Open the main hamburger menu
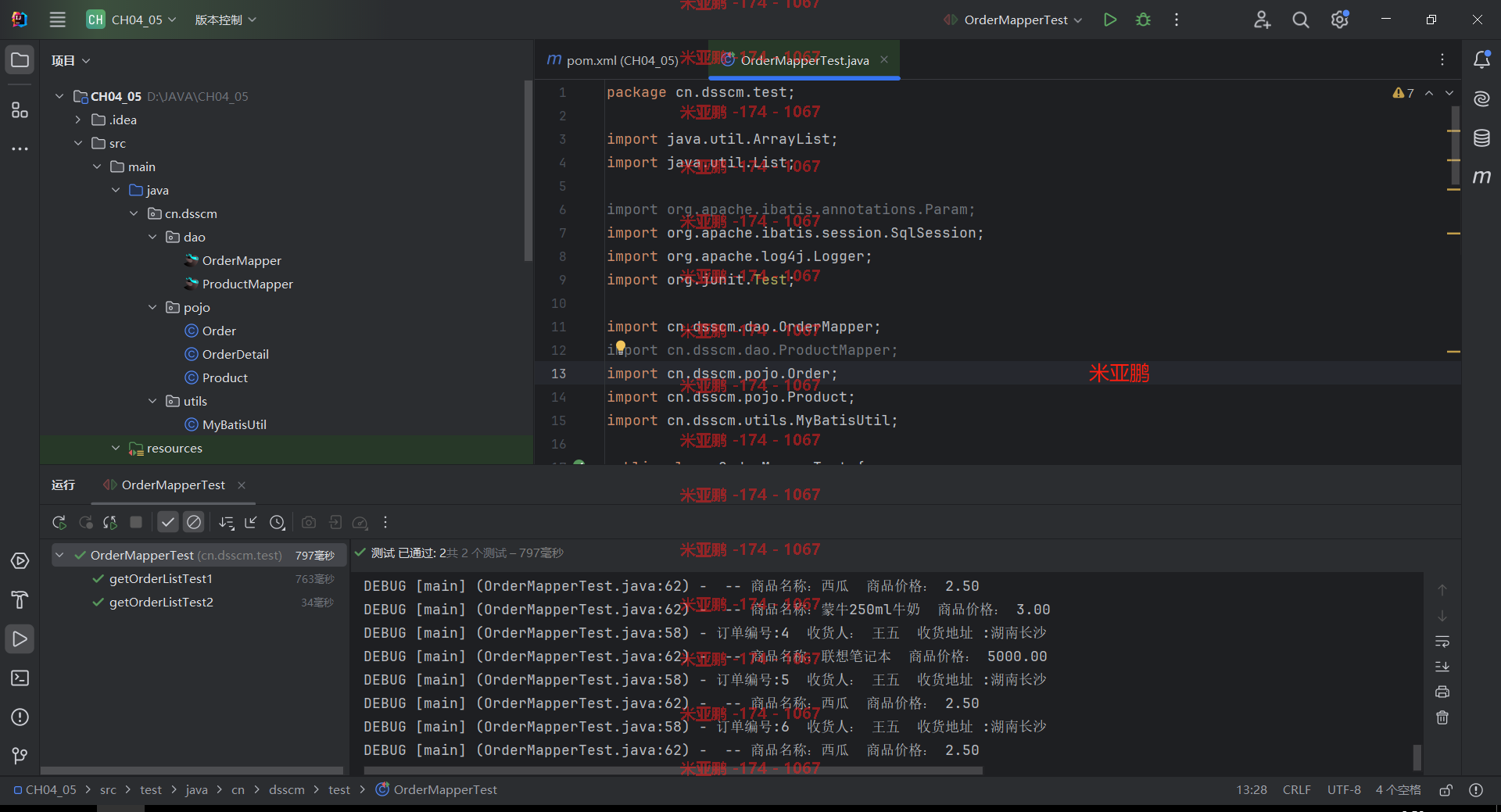This screenshot has height=812, width=1501. click(58, 20)
